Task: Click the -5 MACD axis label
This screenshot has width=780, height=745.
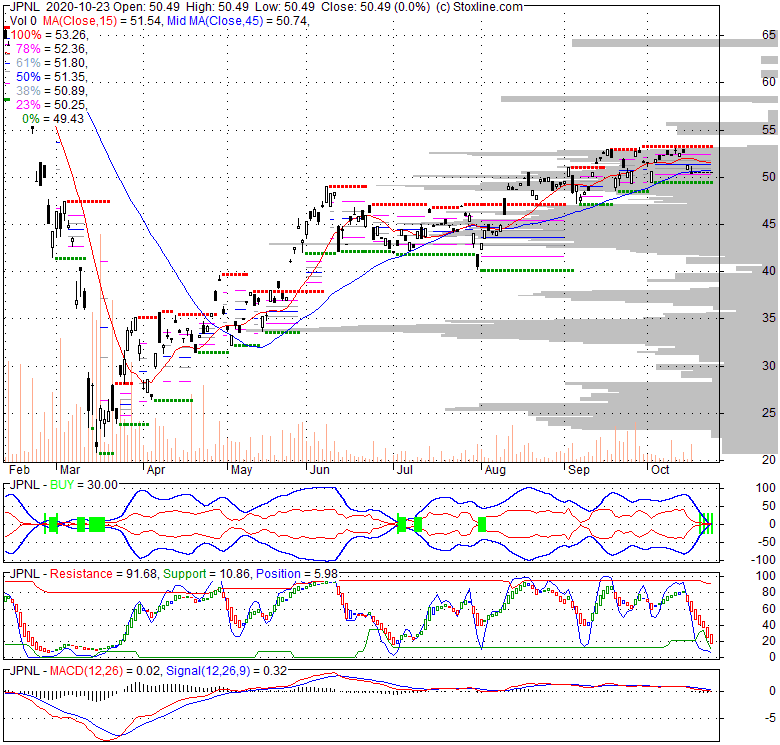Action: [770, 718]
